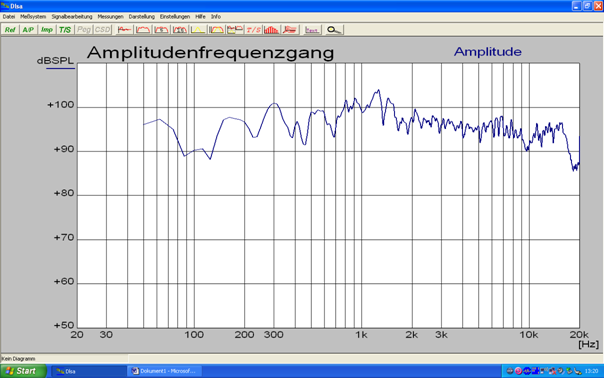The height and width of the screenshot is (379, 605).
Task: Open the Messungen menu
Action: coord(110,17)
